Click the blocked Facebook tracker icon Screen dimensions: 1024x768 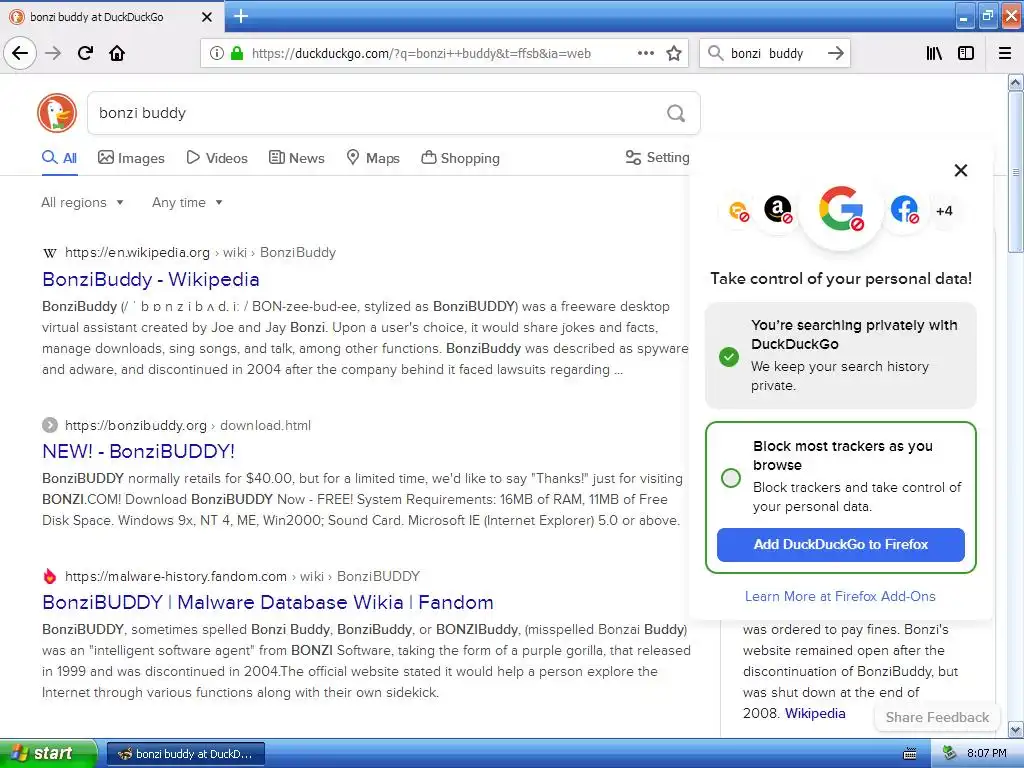(x=904, y=210)
